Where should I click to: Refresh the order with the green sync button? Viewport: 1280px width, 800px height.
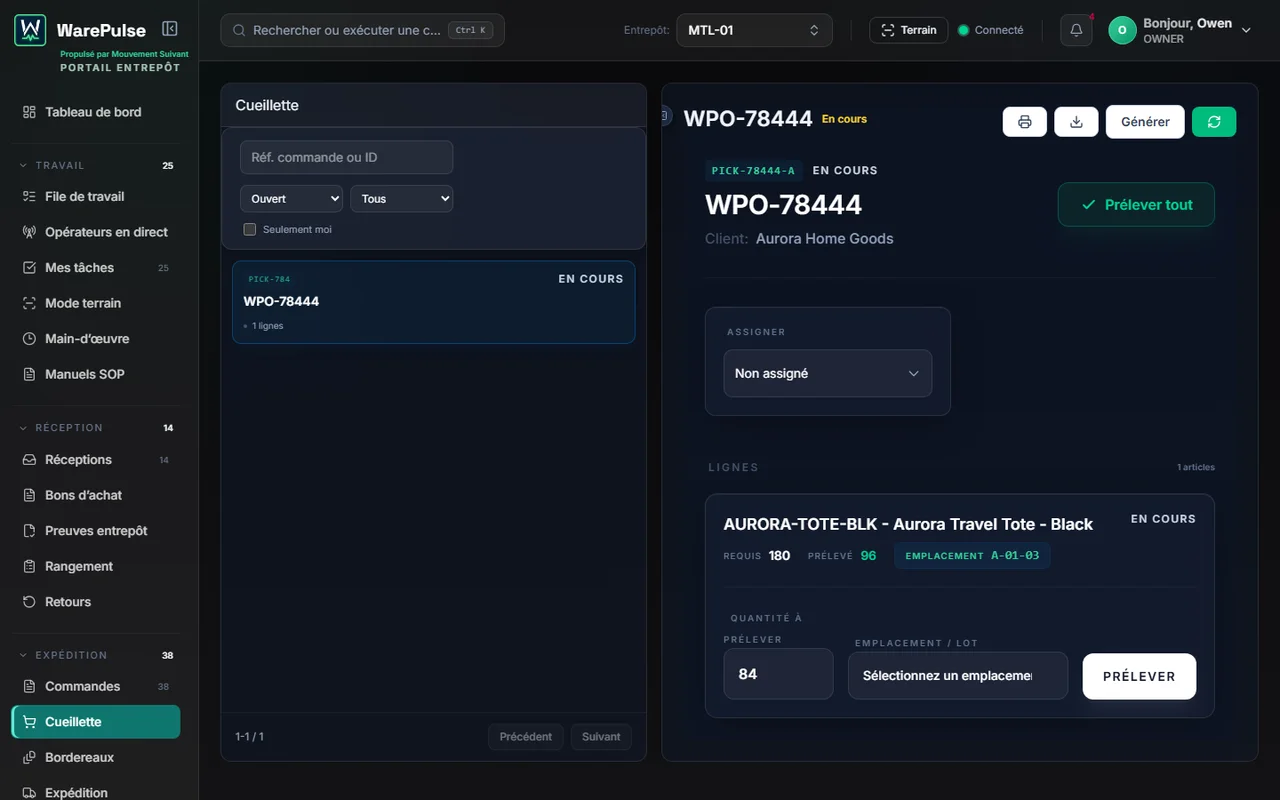coord(1214,122)
